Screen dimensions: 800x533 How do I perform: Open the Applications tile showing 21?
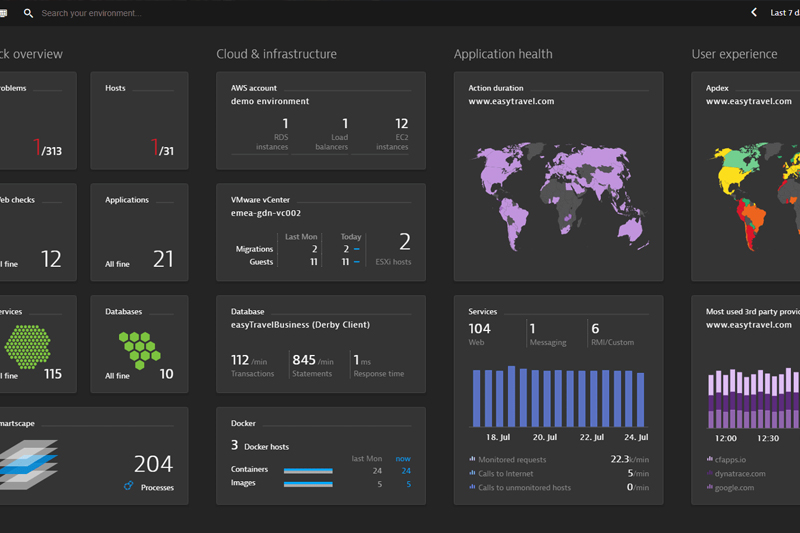(x=139, y=232)
